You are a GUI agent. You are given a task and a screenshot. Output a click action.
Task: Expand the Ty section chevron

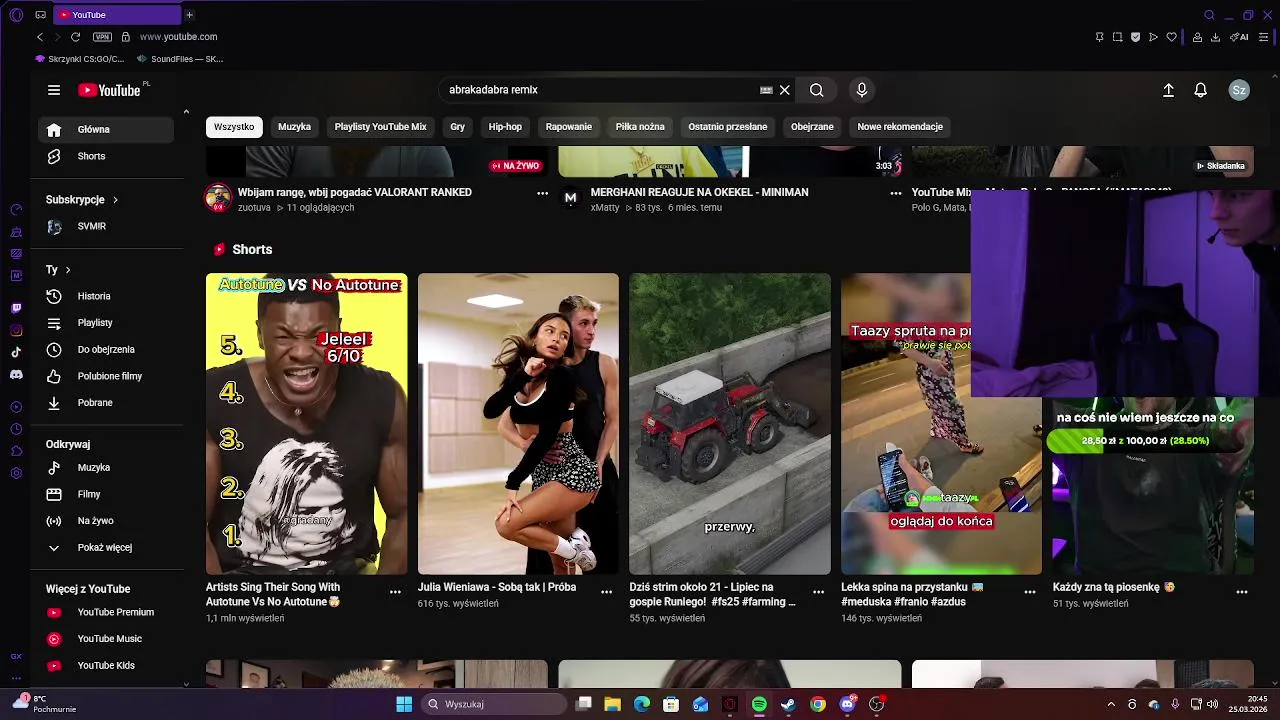click(68, 270)
